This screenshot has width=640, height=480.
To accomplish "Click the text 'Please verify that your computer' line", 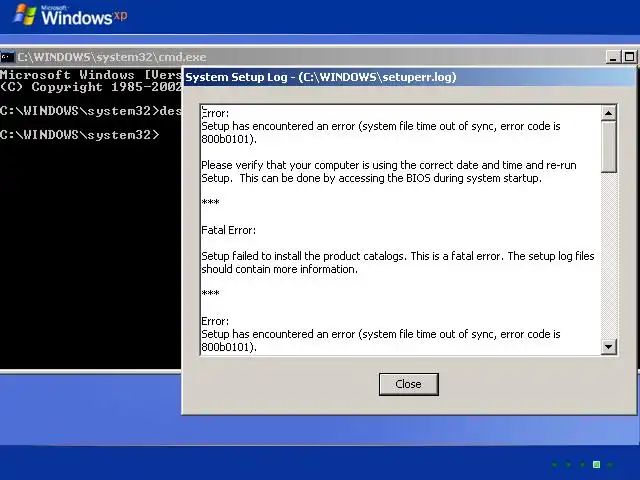I will pos(389,165).
